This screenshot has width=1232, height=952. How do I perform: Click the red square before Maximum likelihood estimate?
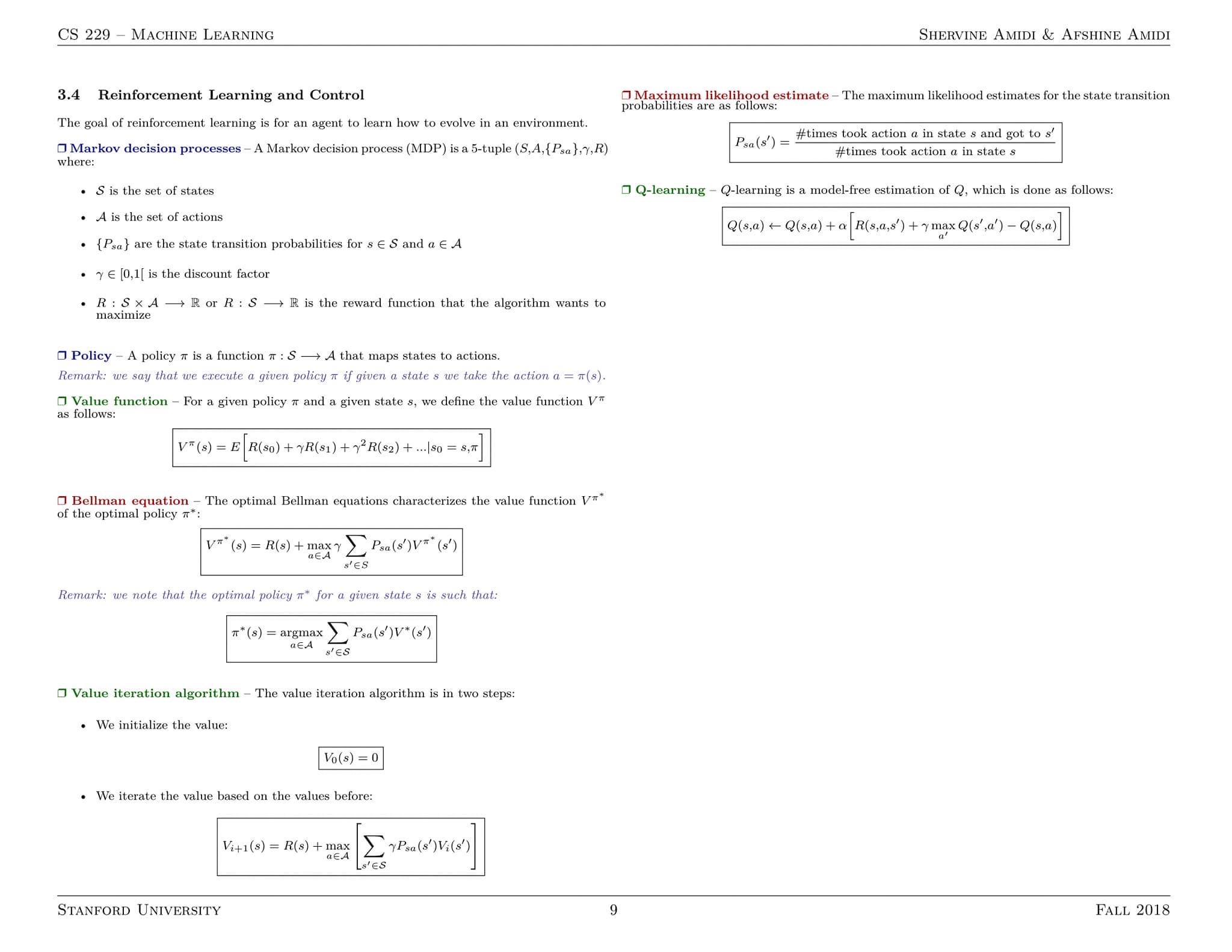[626, 96]
